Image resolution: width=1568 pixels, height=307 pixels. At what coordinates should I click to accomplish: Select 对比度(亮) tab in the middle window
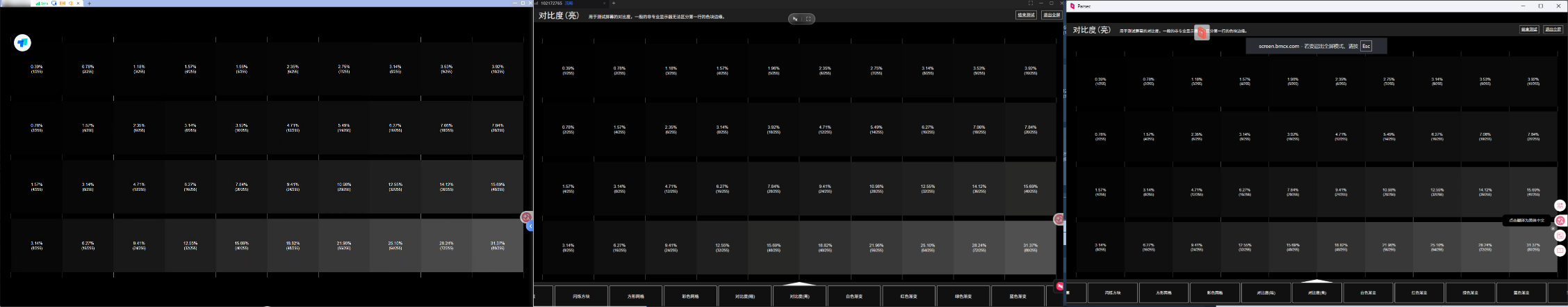[799, 296]
